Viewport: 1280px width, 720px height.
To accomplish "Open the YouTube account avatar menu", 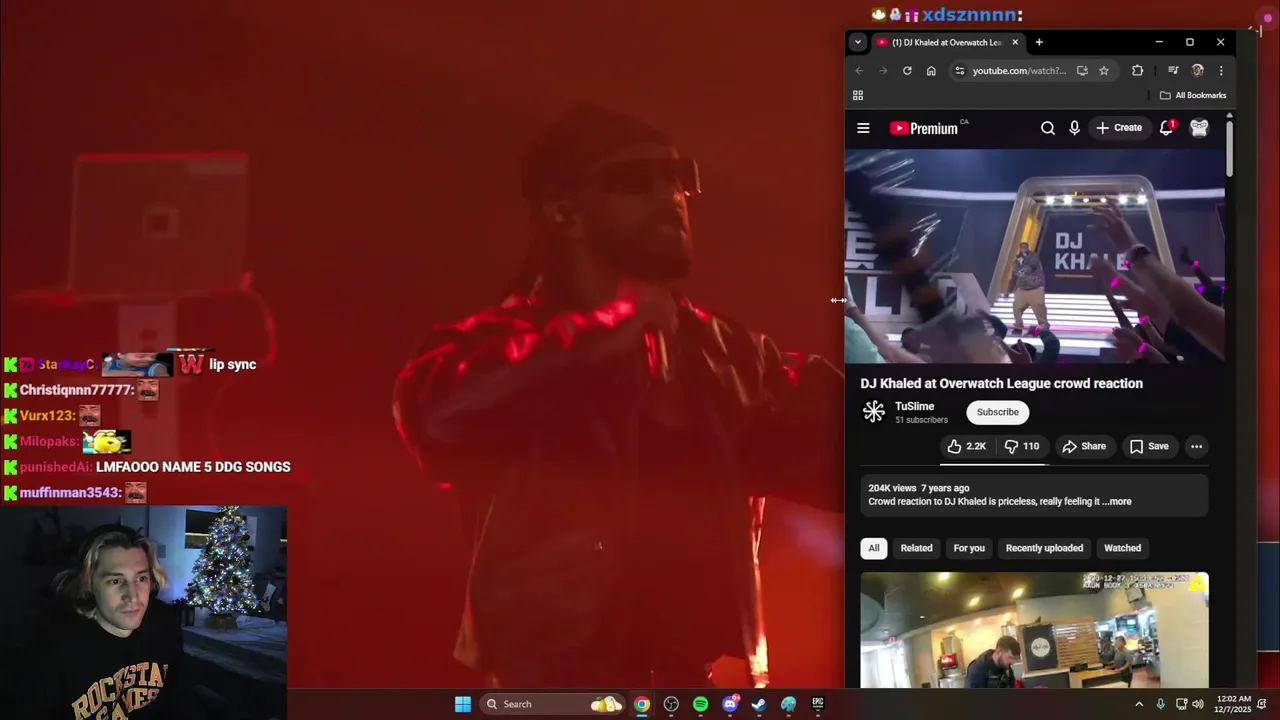I will click(1199, 128).
